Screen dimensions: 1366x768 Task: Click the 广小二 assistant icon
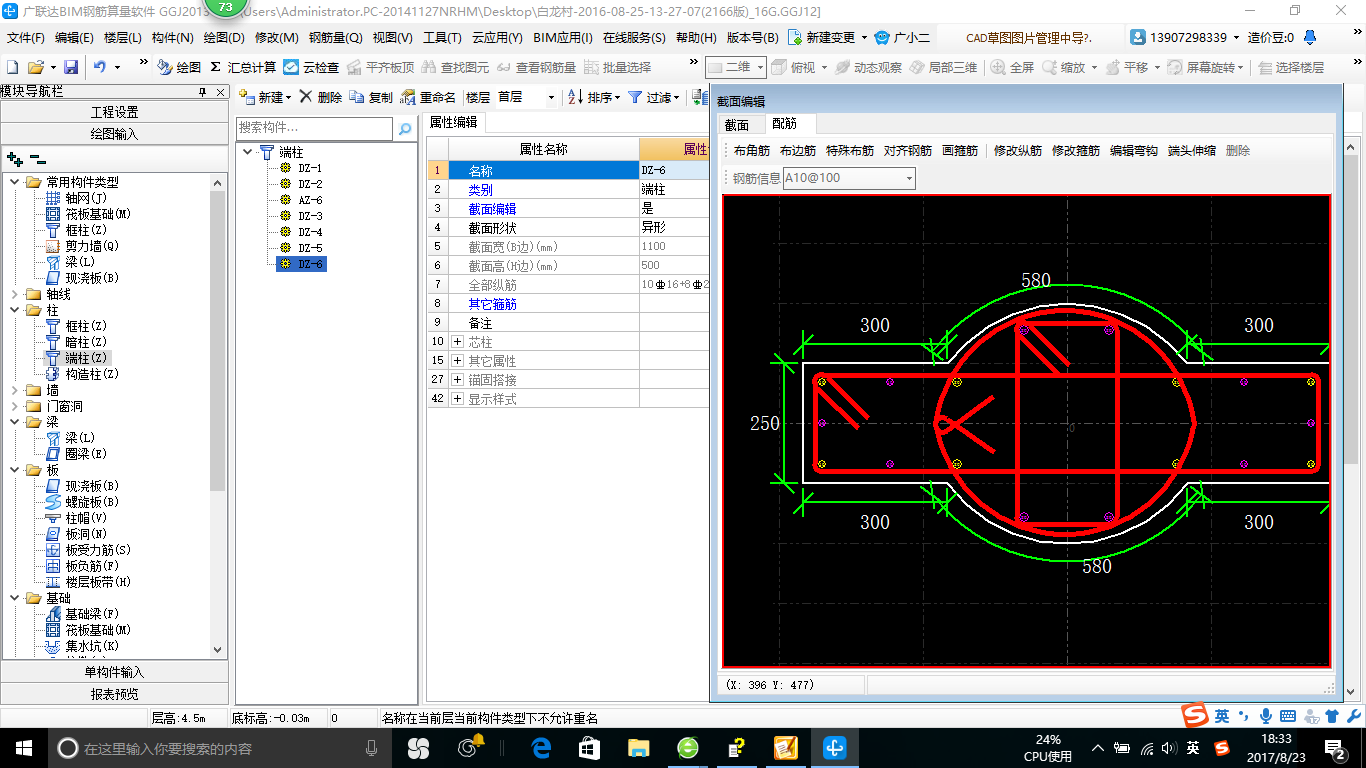(x=902, y=38)
